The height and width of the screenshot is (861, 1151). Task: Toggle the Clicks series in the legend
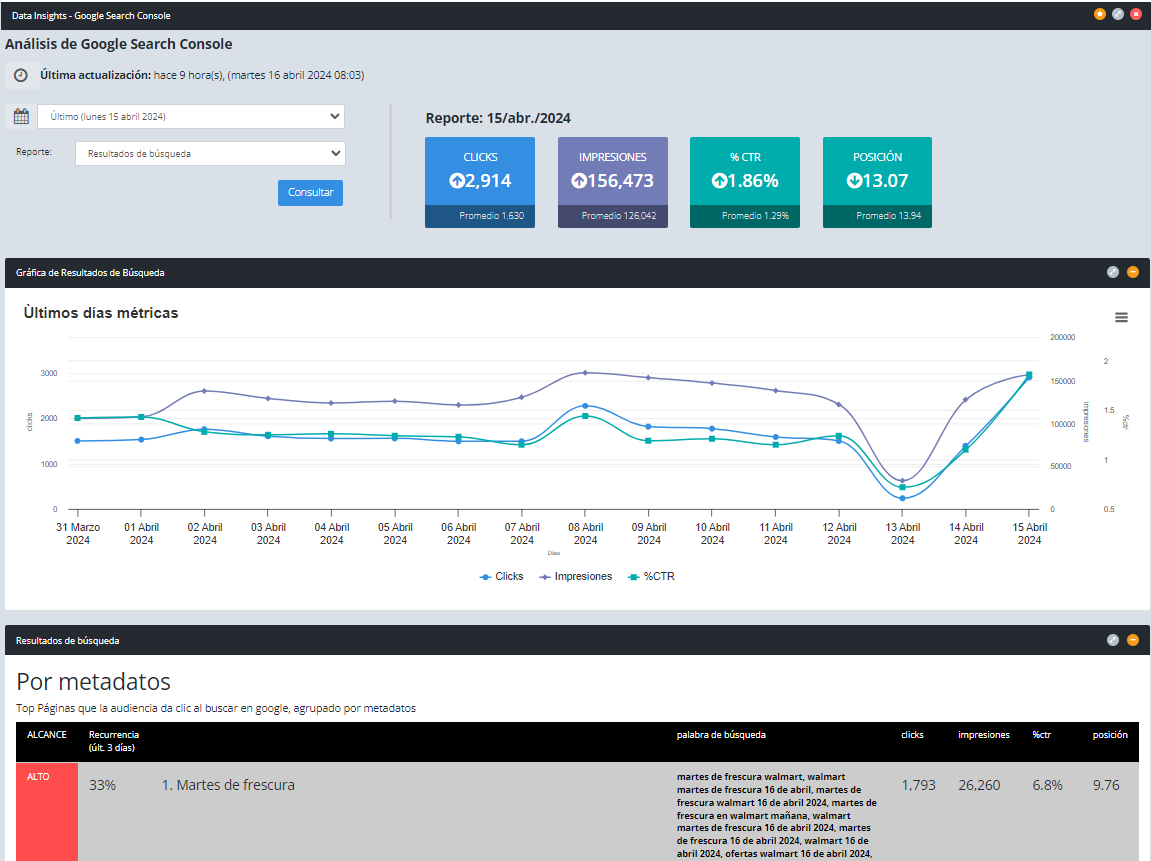point(500,576)
